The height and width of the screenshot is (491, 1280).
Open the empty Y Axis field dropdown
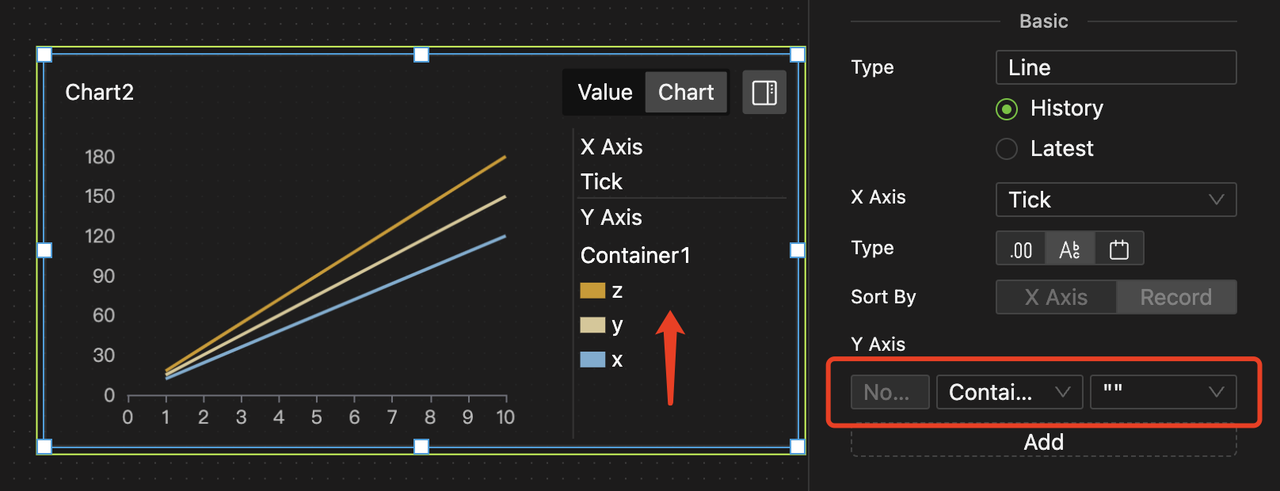tap(1162, 392)
